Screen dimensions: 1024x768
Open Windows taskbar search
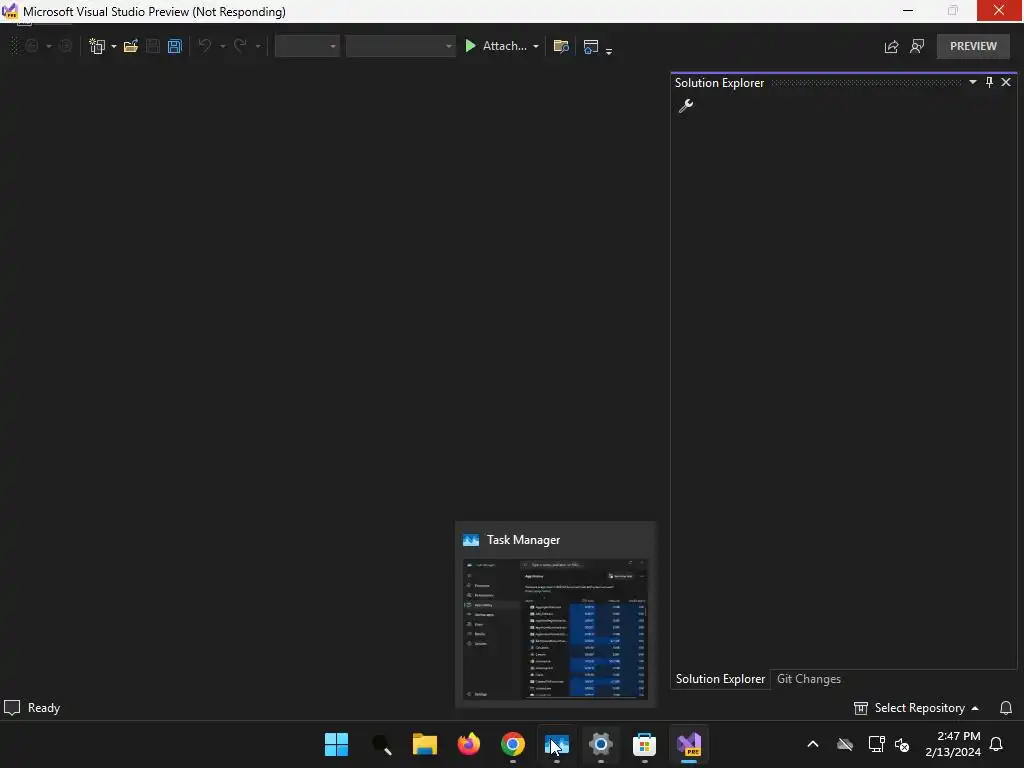click(x=381, y=744)
